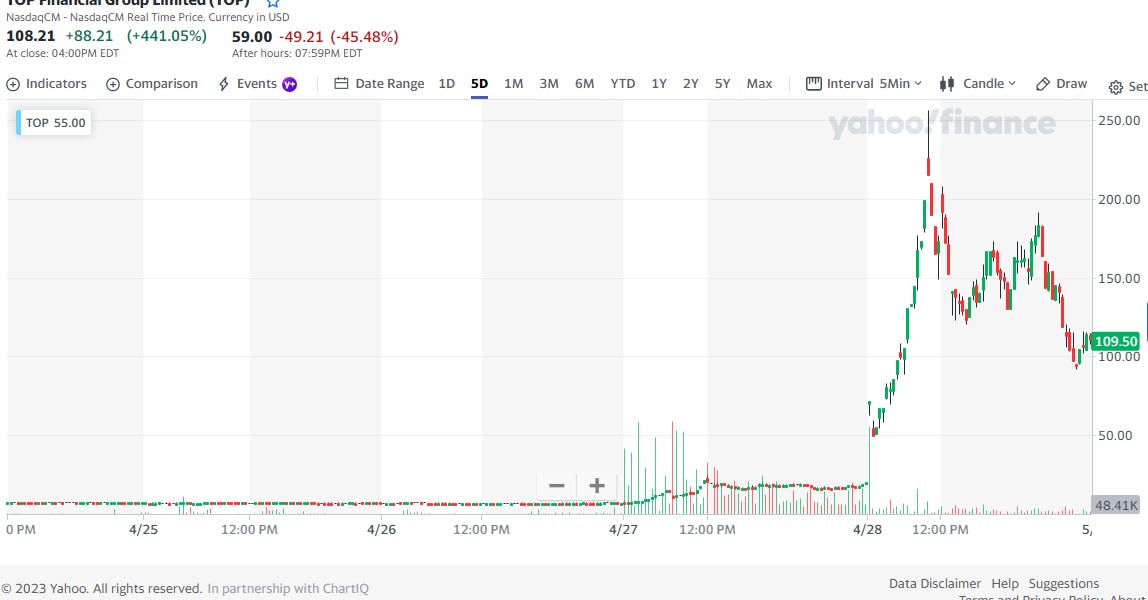
Task: Click the Interval ruler icon
Action: pyautogui.click(x=813, y=84)
